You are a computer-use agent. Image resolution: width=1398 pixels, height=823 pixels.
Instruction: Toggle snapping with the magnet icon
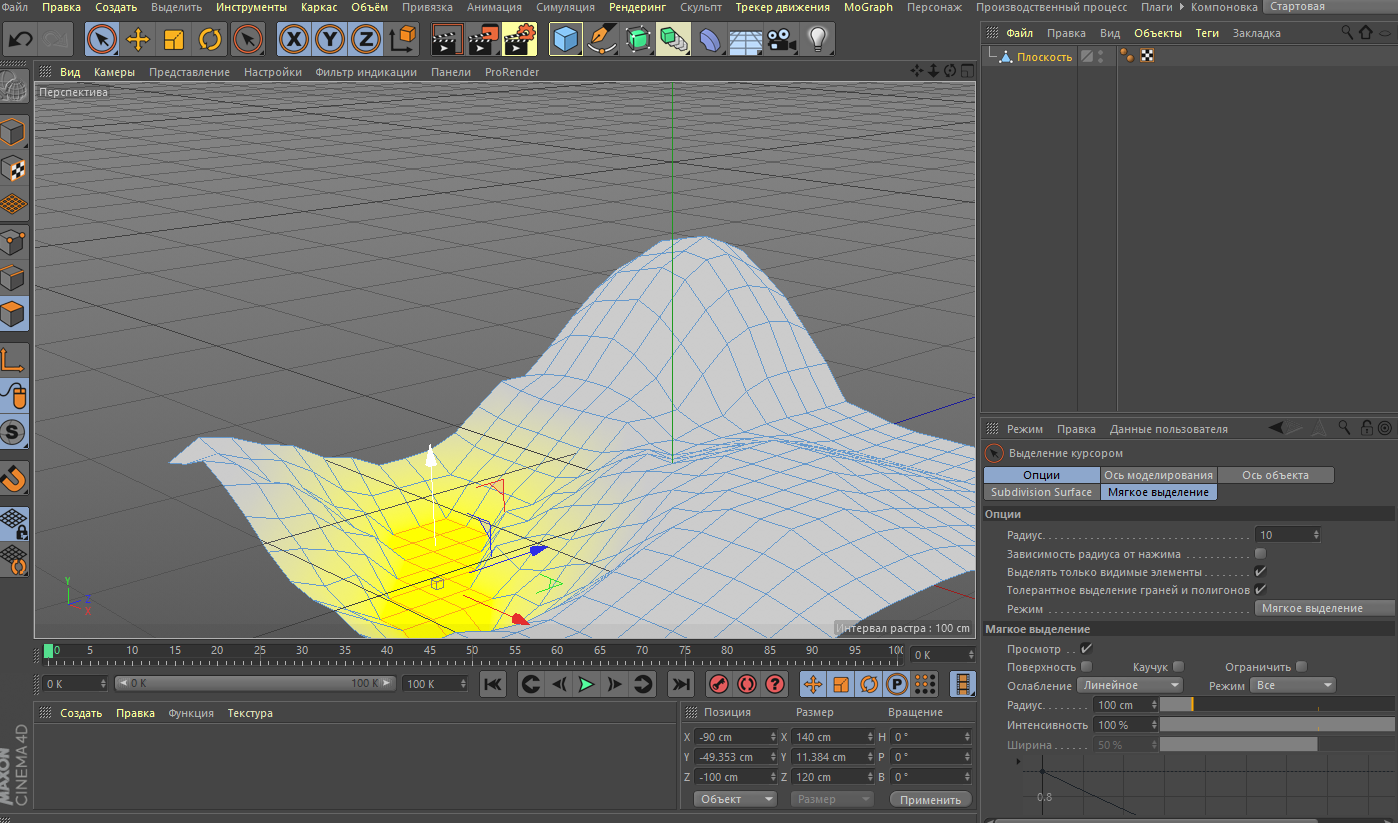tap(14, 479)
